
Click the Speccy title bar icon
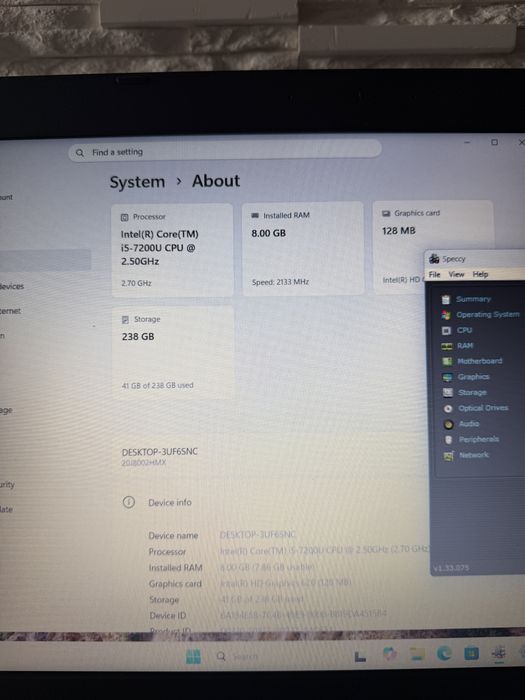pyautogui.click(x=433, y=258)
